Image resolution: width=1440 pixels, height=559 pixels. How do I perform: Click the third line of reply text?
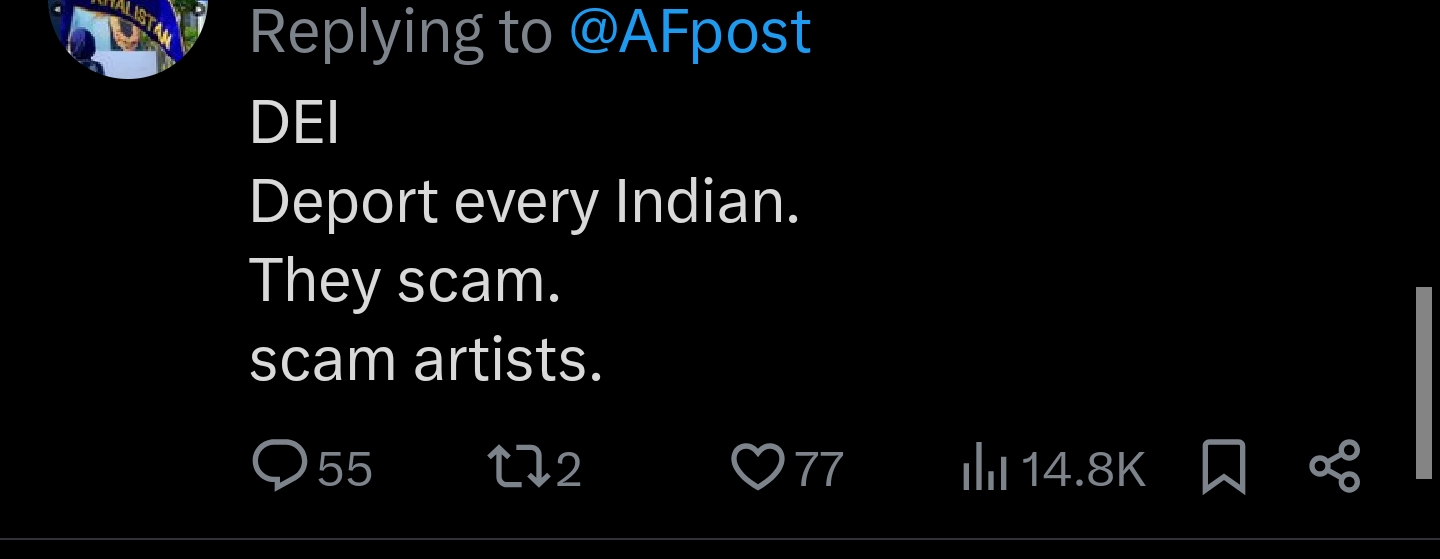click(x=404, y=281)
